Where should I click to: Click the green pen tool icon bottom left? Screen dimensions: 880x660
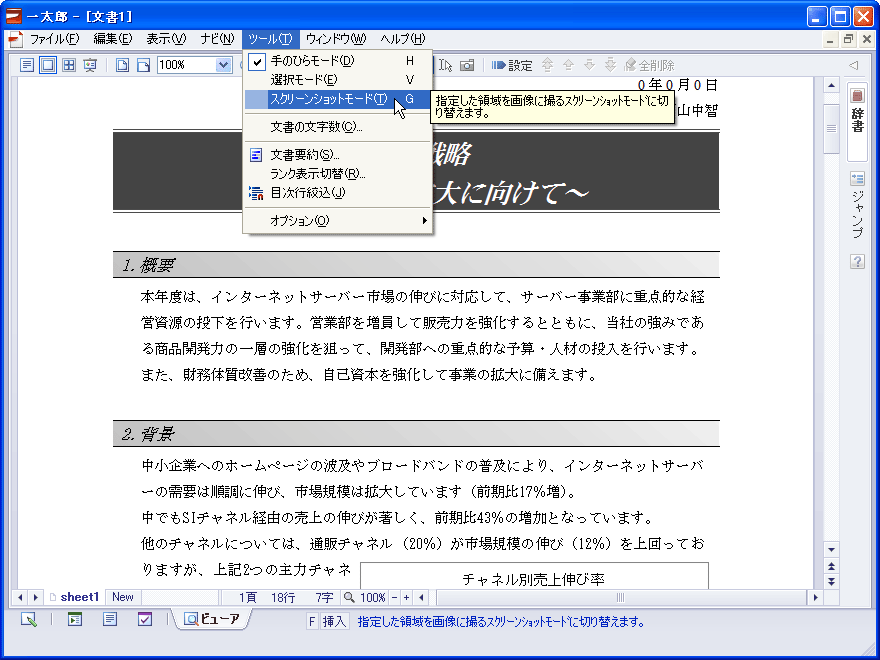[x=28, y=619]
